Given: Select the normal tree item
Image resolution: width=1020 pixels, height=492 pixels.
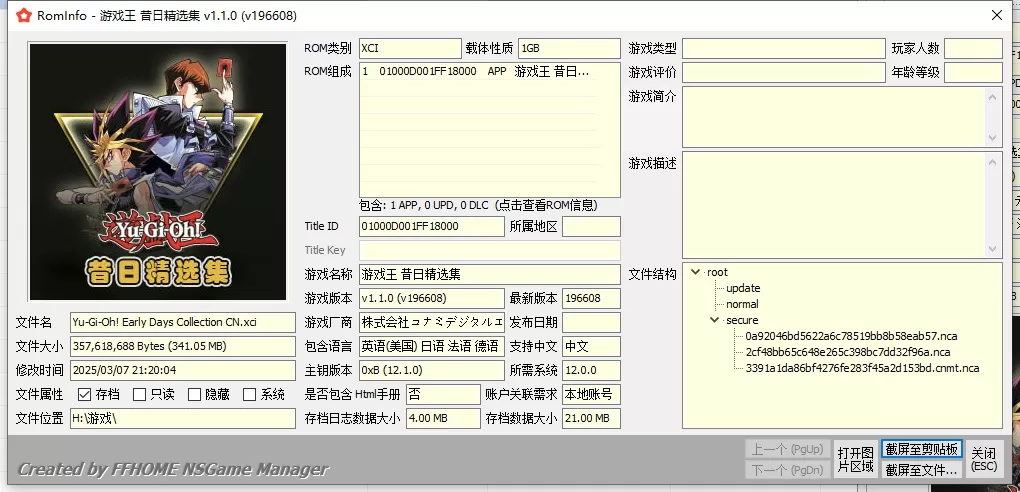Looking at the screenshot, I should tap(742, 304).
